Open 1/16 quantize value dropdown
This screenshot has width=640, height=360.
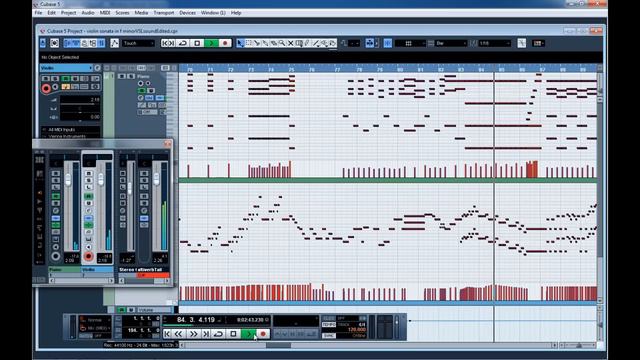(495, 43)
